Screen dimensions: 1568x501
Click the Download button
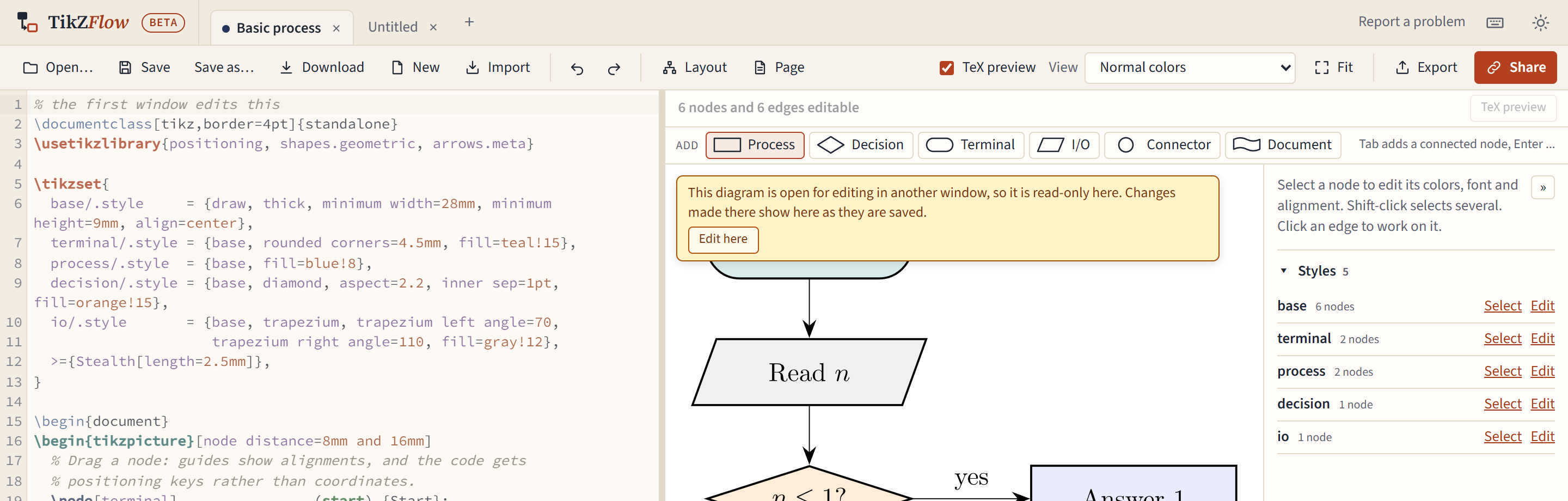click(321, 68)
